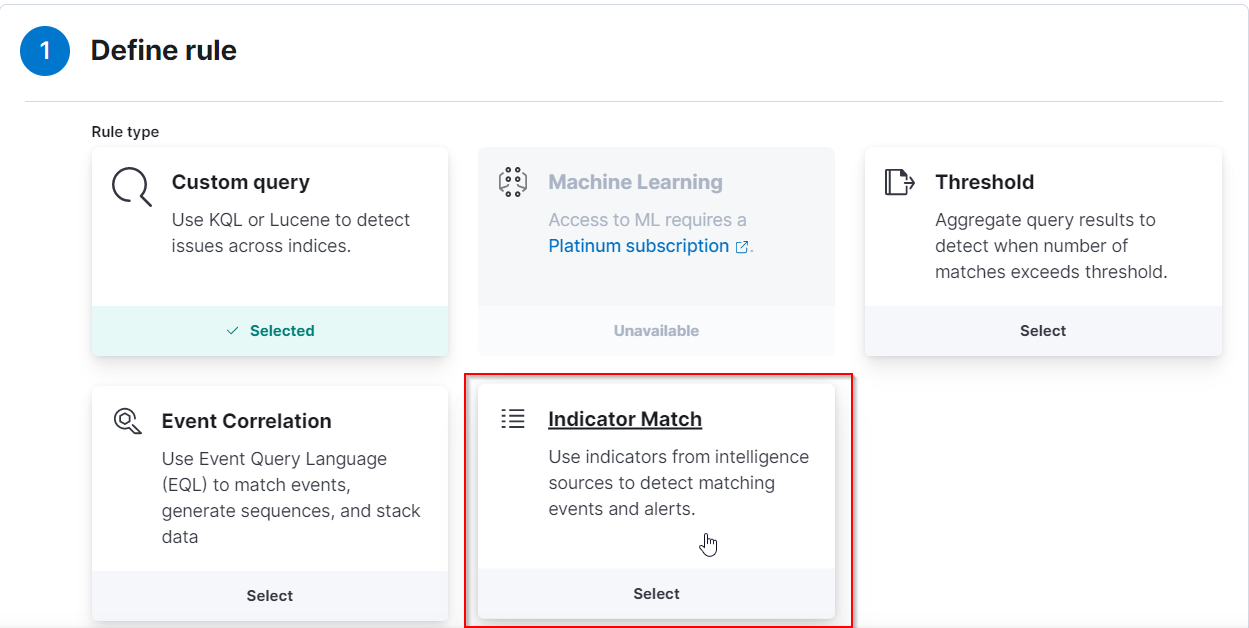Click the Custom query card title
This screenshot has width=1249, height=628.
coord(241,182)
